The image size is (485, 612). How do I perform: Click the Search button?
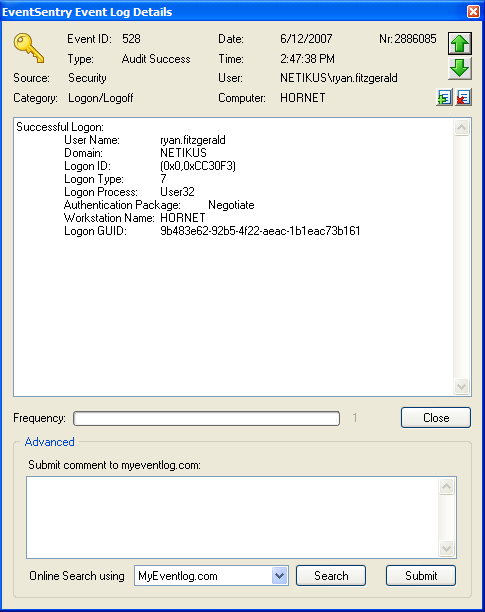click(x=331, y=576)
